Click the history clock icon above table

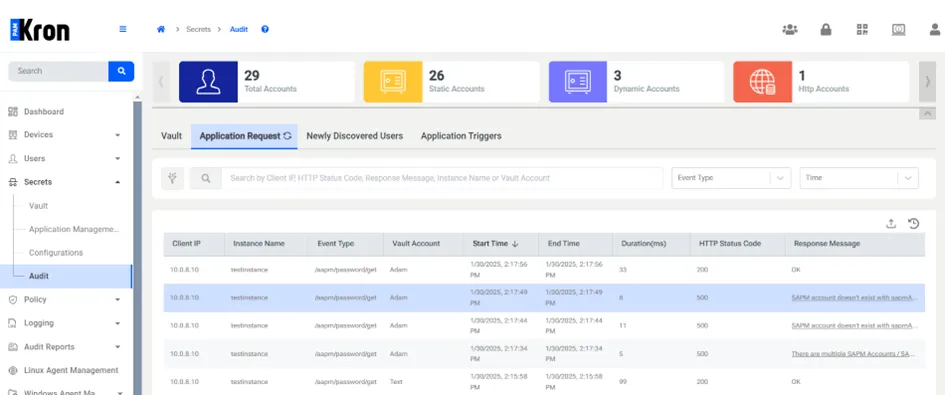click(x=914, y=224)
